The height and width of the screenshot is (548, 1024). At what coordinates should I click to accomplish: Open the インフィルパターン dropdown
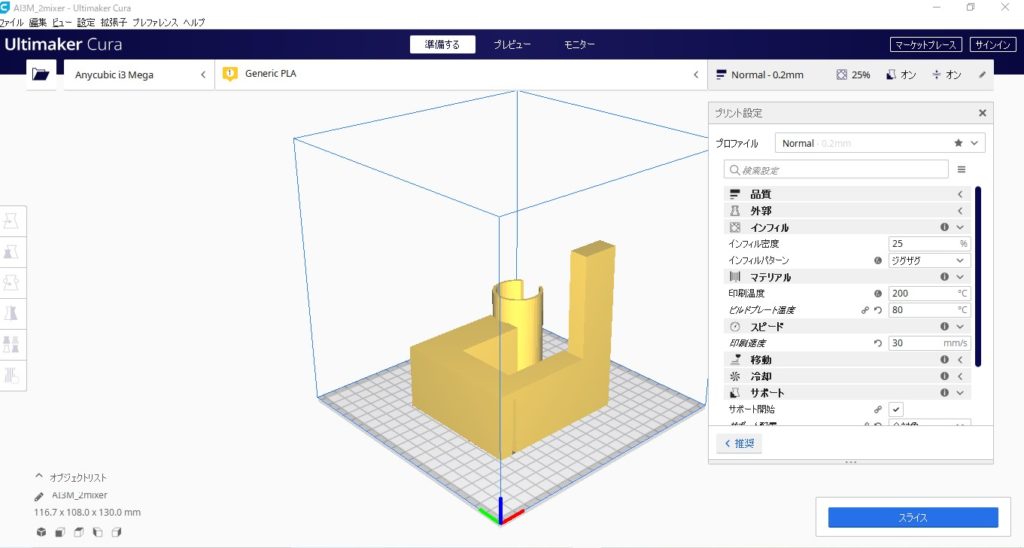pyautogui.click(x=929, y=260)
